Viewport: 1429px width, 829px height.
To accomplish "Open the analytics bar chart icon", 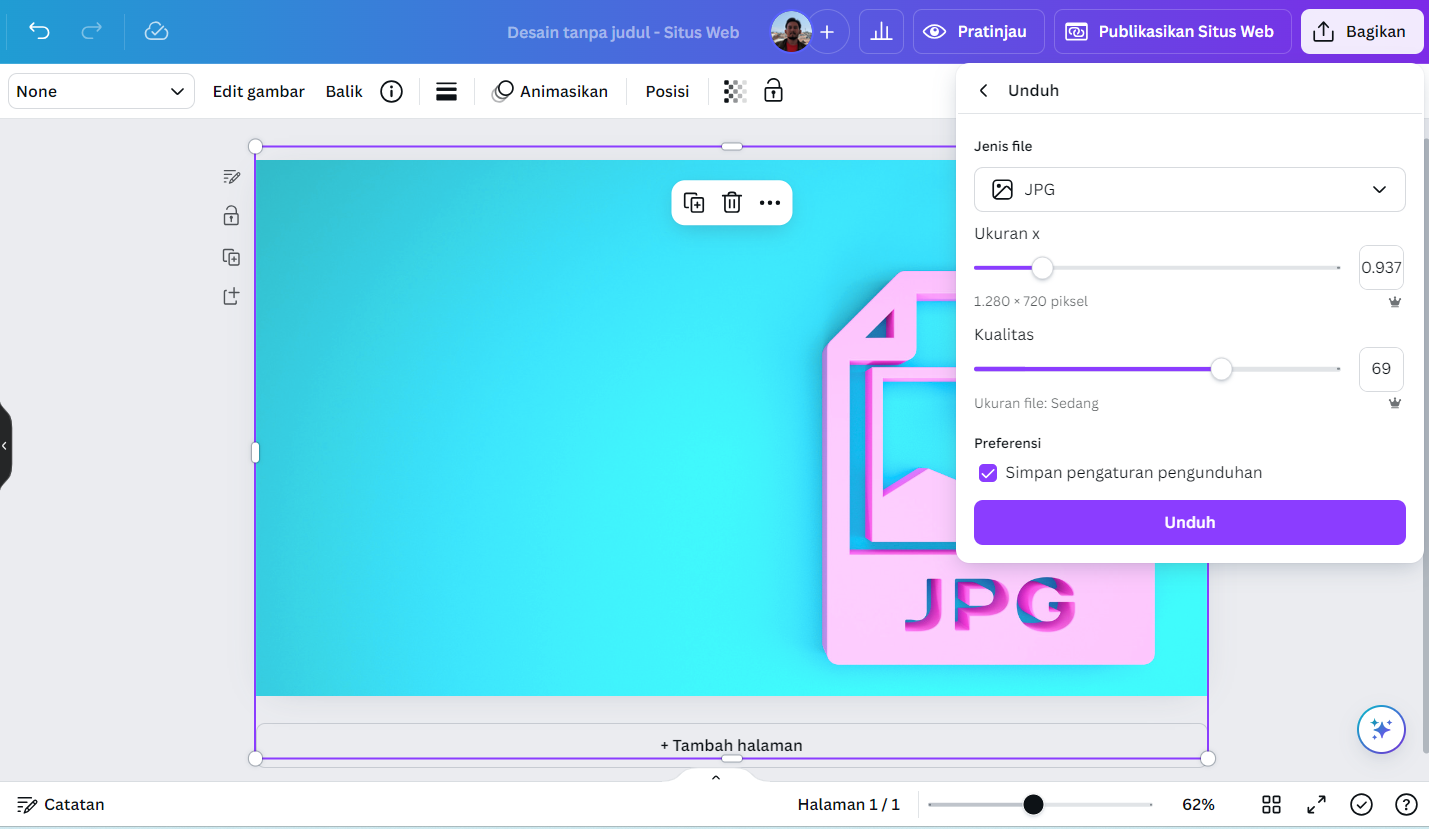I will point(881,32).
